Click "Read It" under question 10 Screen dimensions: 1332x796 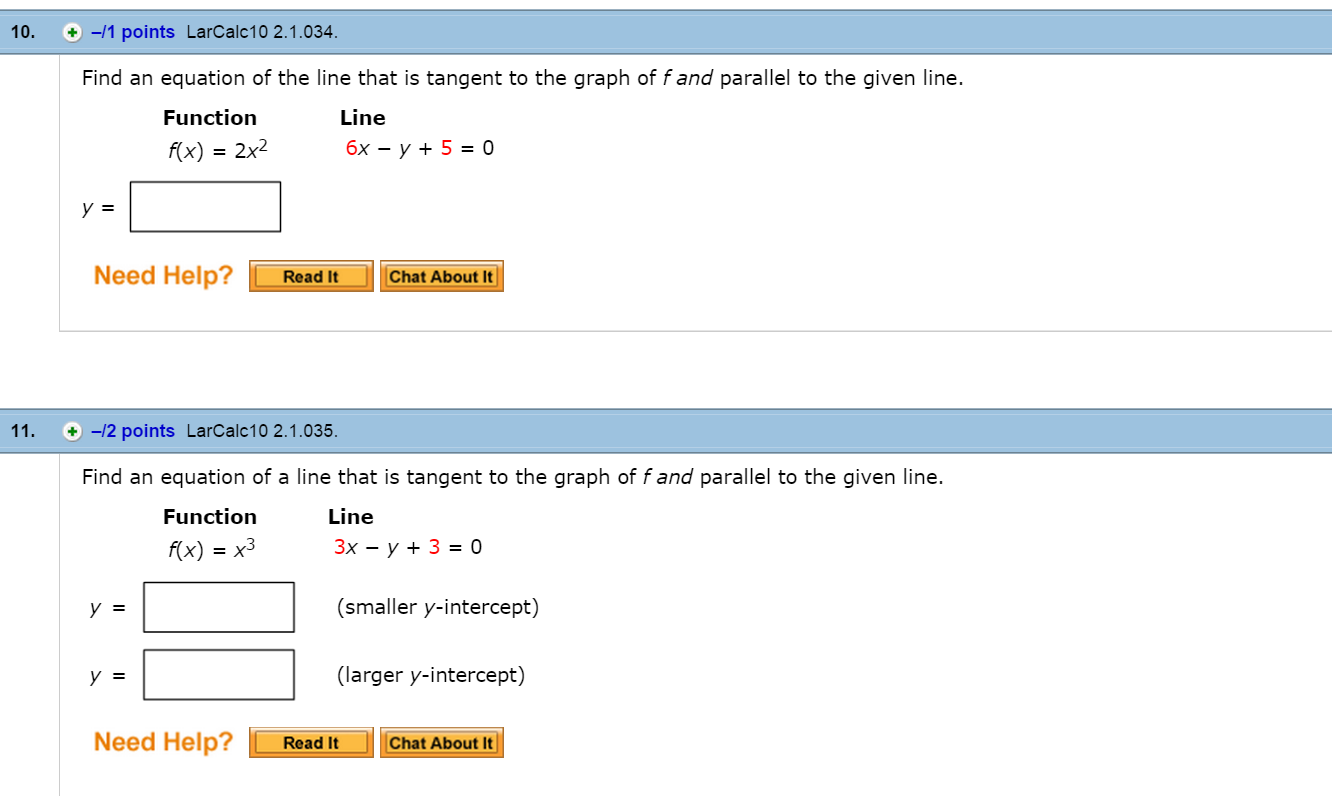click(x=310, y=276)
